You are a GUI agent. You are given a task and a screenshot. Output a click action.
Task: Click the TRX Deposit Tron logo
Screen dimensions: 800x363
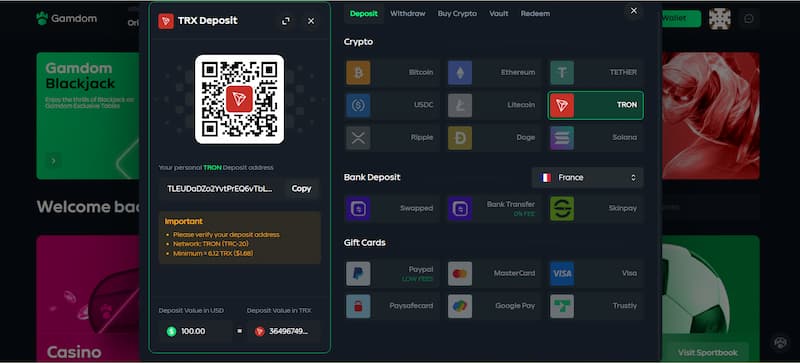pyautogui.click(x=166, y=21)
